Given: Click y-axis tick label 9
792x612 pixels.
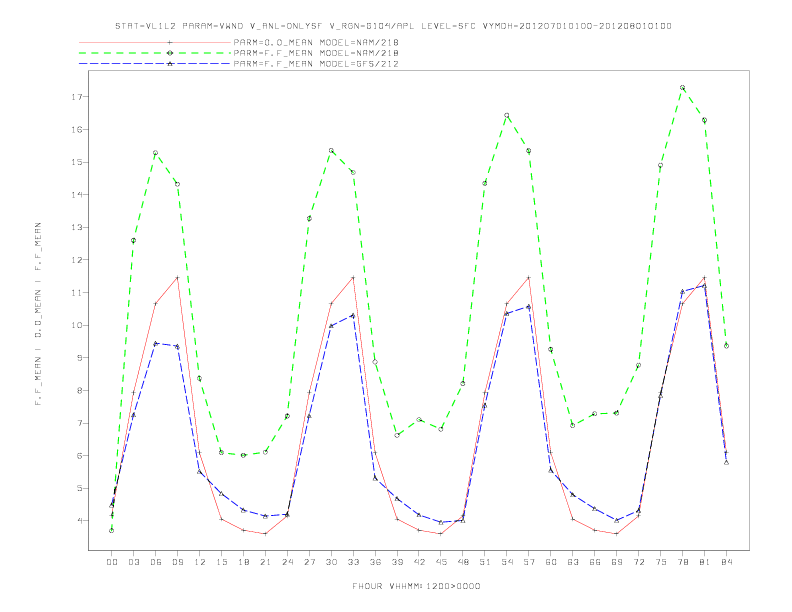Looking at the screenshot, I should [x=79, y=358].
